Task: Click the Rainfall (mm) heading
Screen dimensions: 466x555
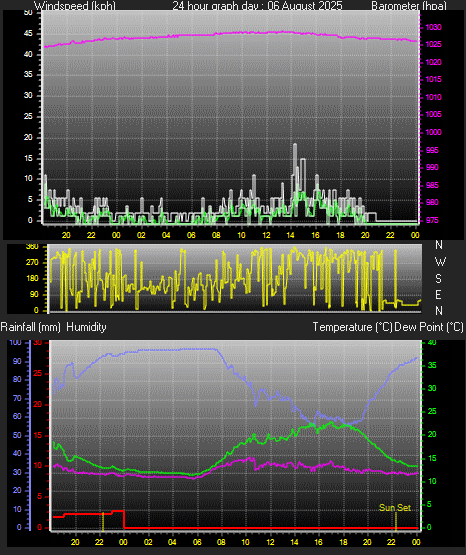Action: point(30,327)
